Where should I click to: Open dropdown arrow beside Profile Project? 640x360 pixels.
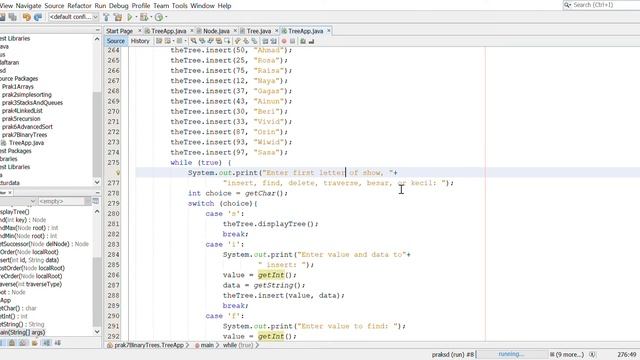coord(166,17)
